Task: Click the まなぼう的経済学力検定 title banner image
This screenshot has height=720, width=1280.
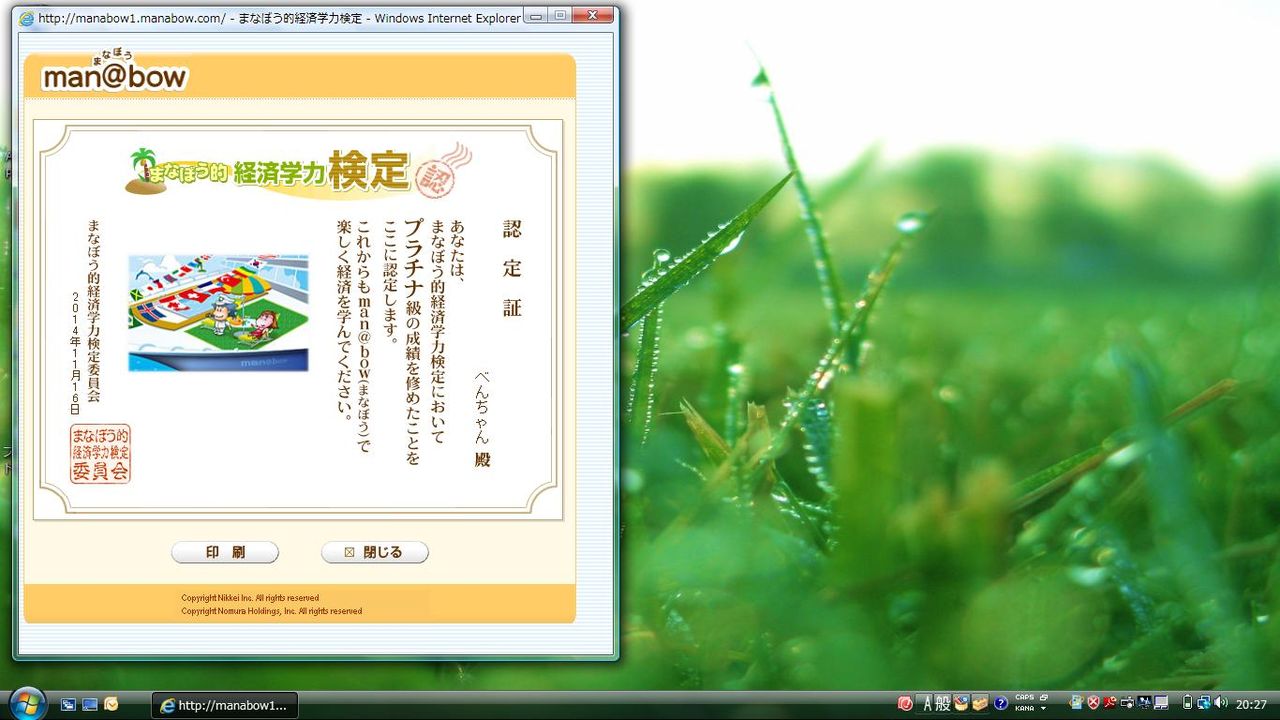Action: (x=300, y=170)
